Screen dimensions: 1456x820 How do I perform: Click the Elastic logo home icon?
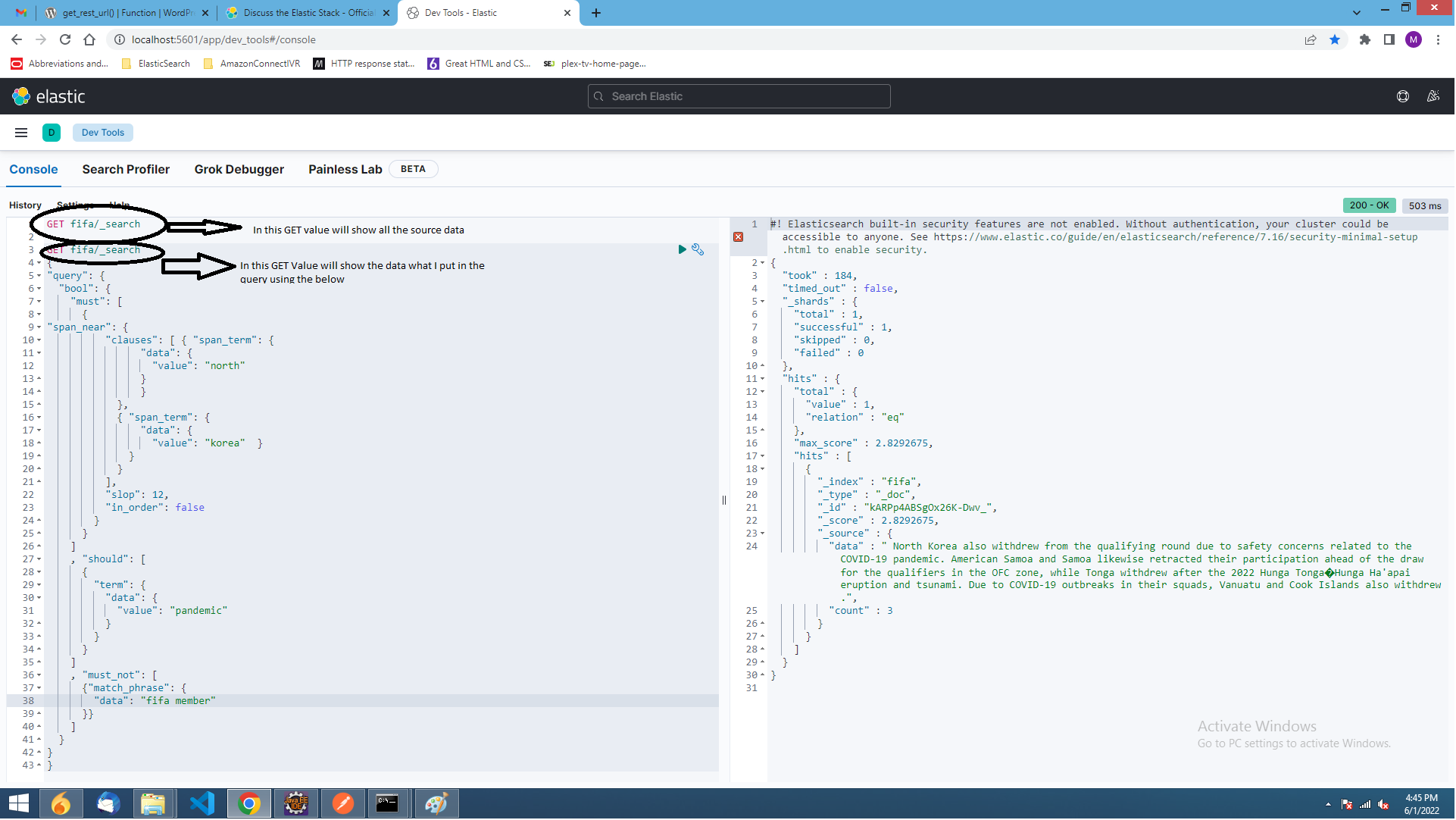pyautogui.click(x=21, y=96)
